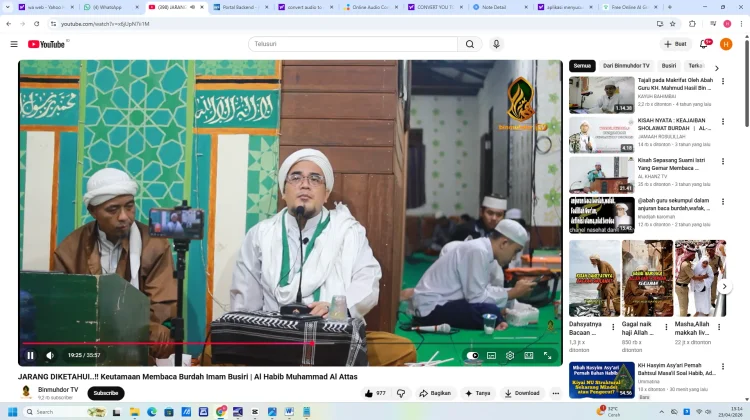This screenshot has width=750, height=420.
Task: Download the video
Action: 522,393
